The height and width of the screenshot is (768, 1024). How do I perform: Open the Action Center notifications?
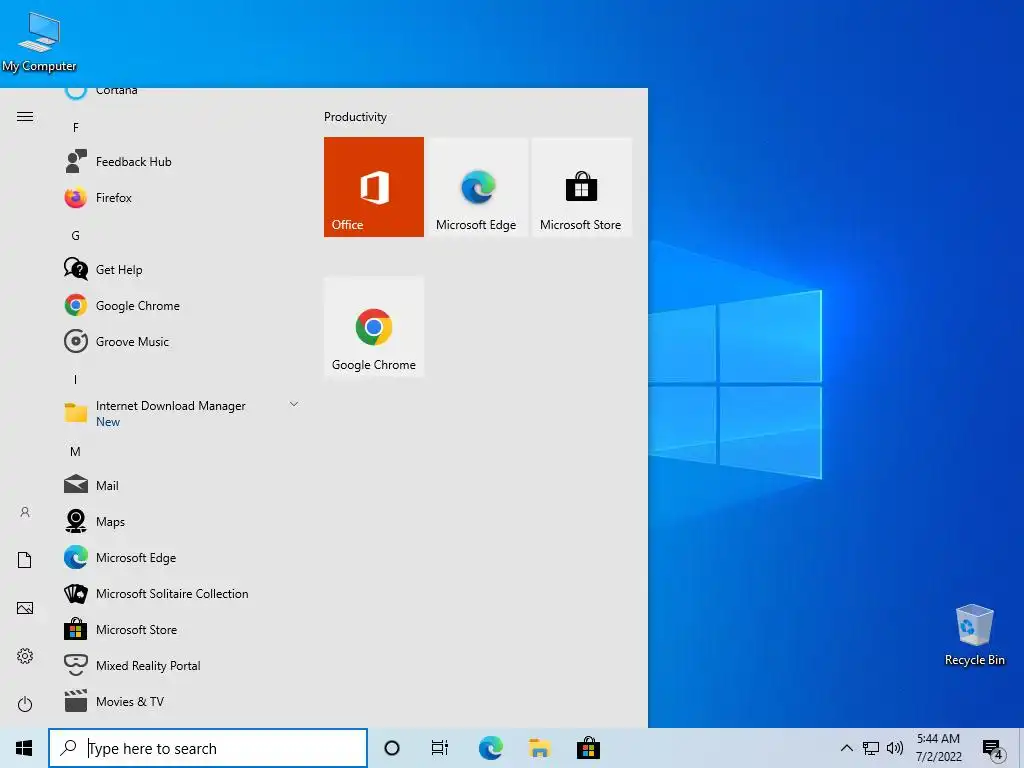(x=993, y=749)
